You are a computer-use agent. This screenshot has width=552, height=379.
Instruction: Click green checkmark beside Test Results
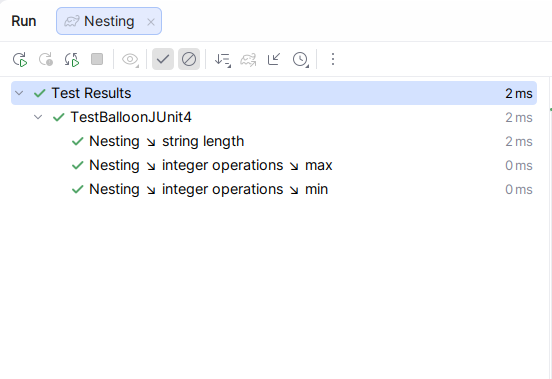(40, 93)
